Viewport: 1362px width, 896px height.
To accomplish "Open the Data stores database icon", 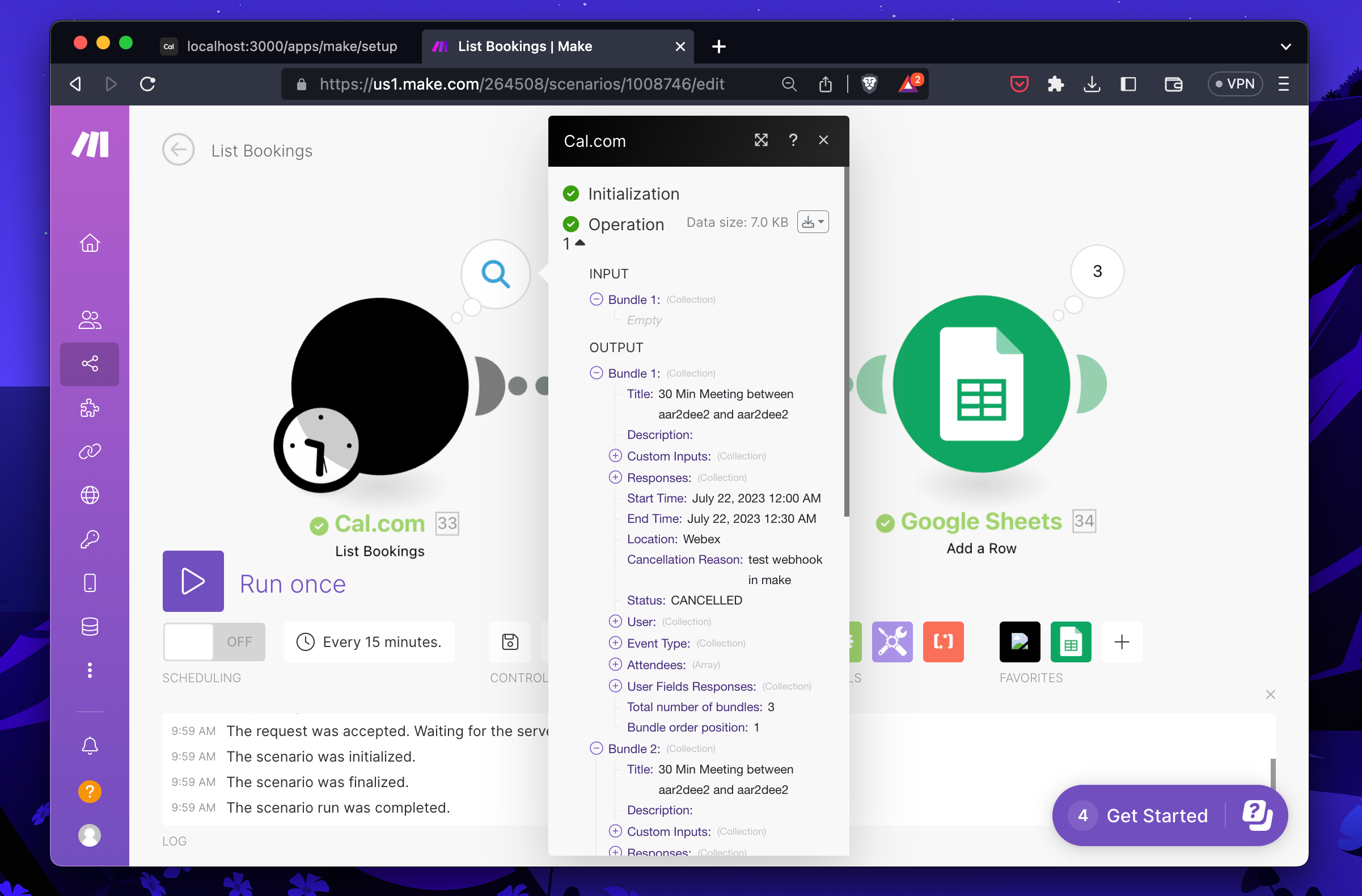I will point(90,627).
